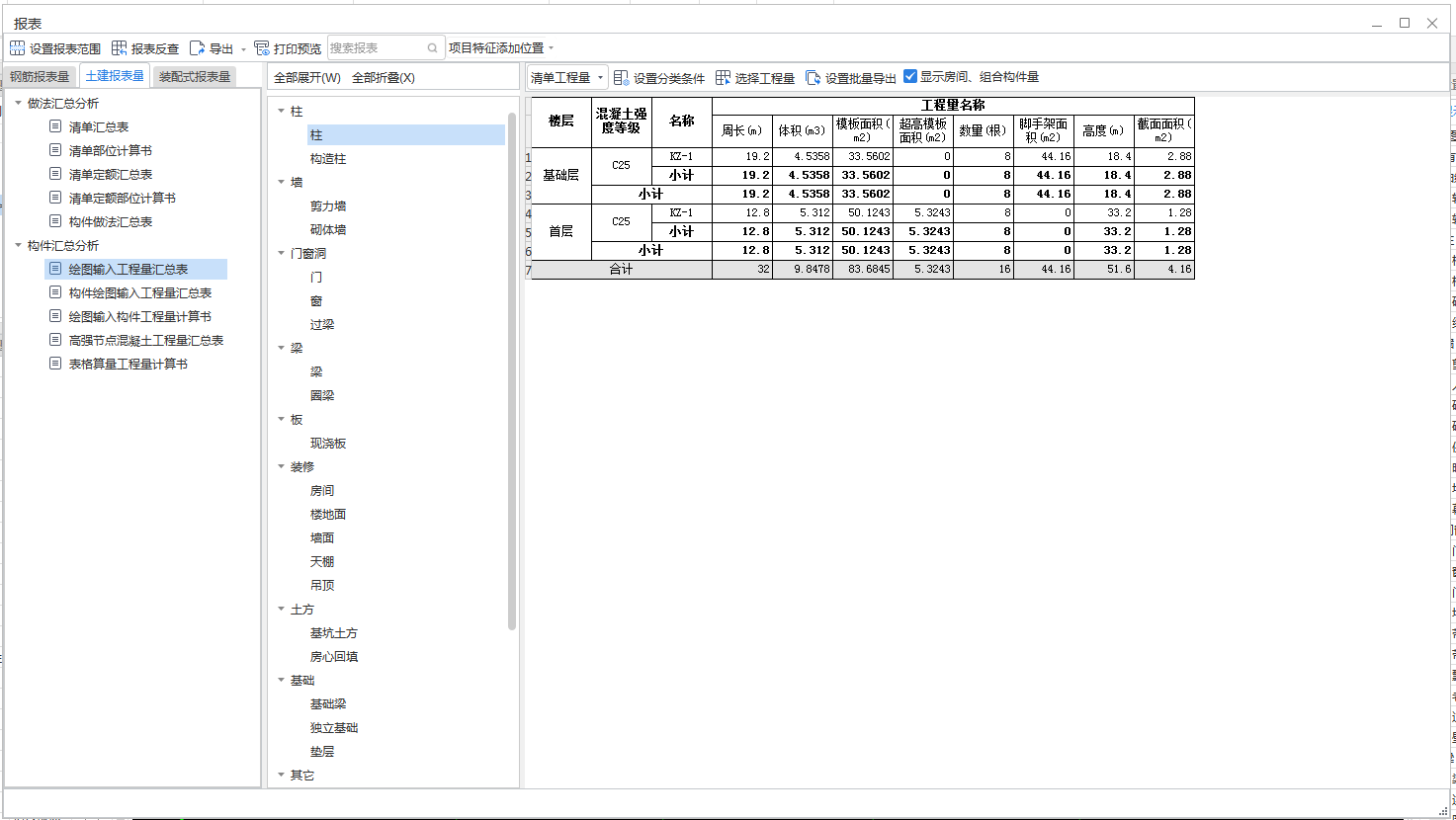The height and width of the screenshot is (820, 1456).
Task: Click the 打印预览 printer icon
Action: pyautogui.click(x=262, y=48)
